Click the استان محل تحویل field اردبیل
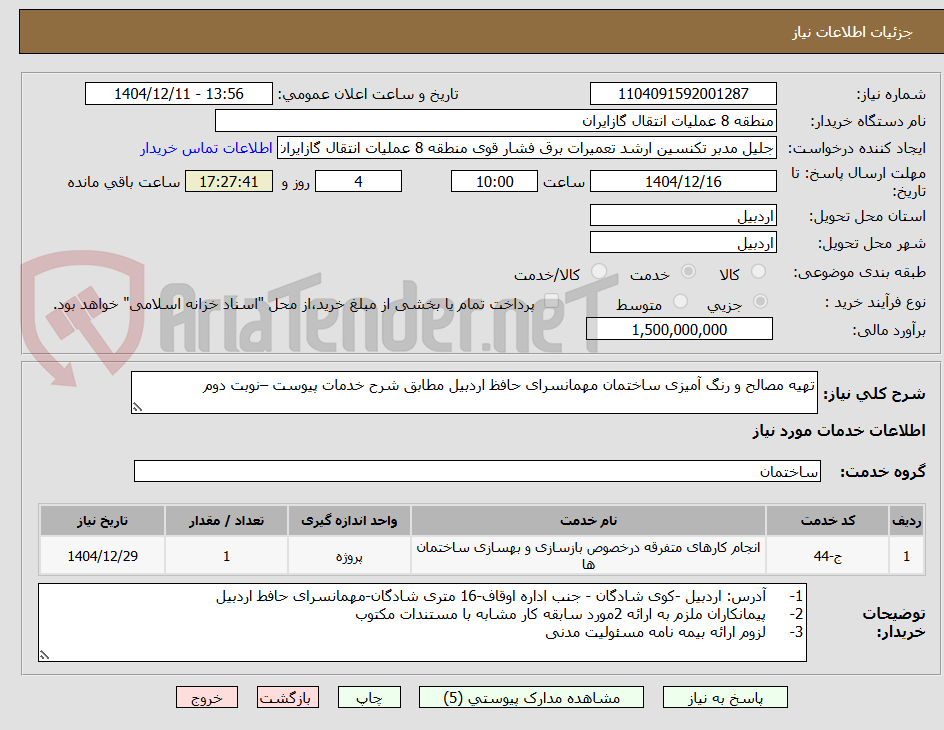Viewport: 944px width, 730px height. pos(683,215)
